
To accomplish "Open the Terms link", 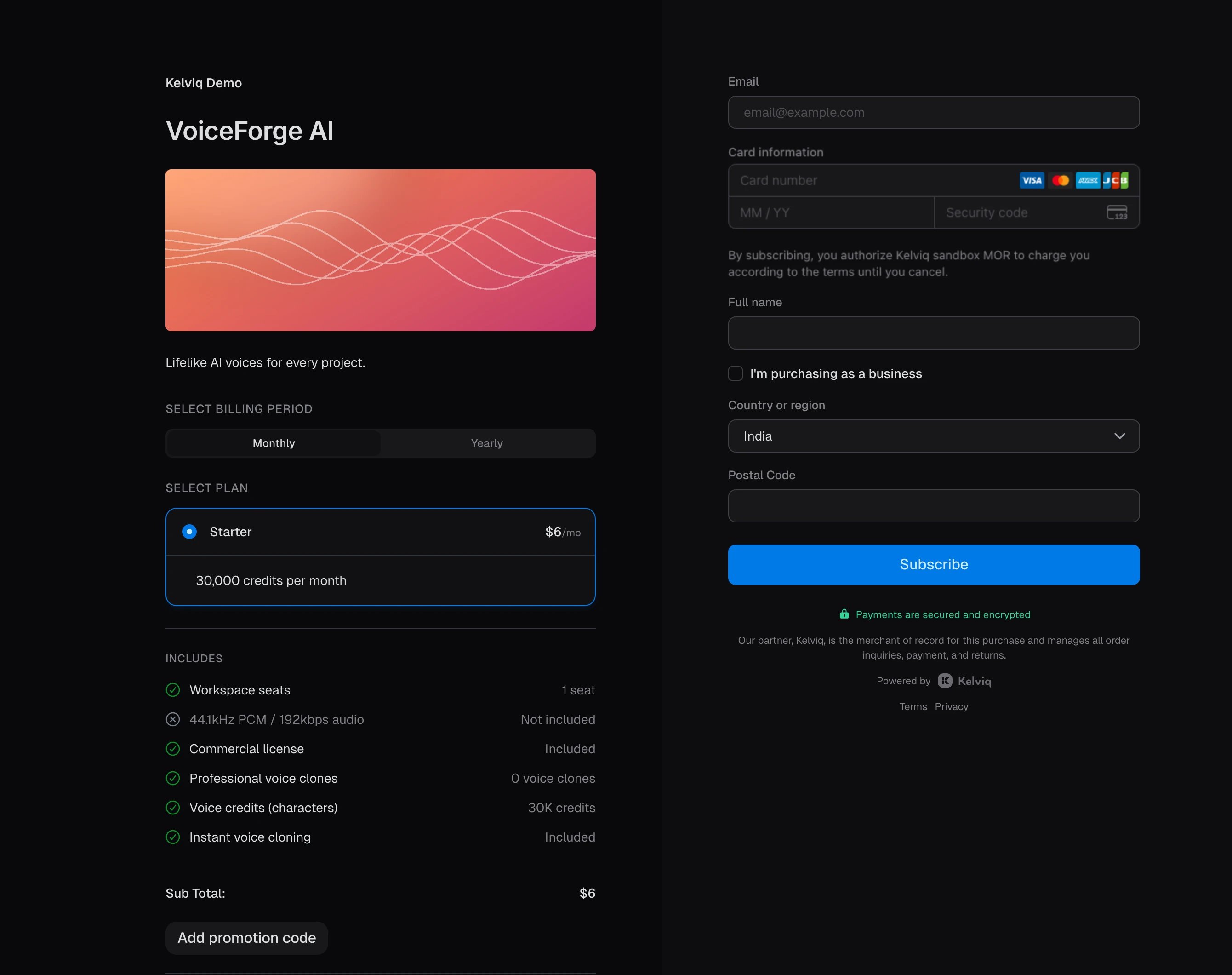I will [913, 706].
